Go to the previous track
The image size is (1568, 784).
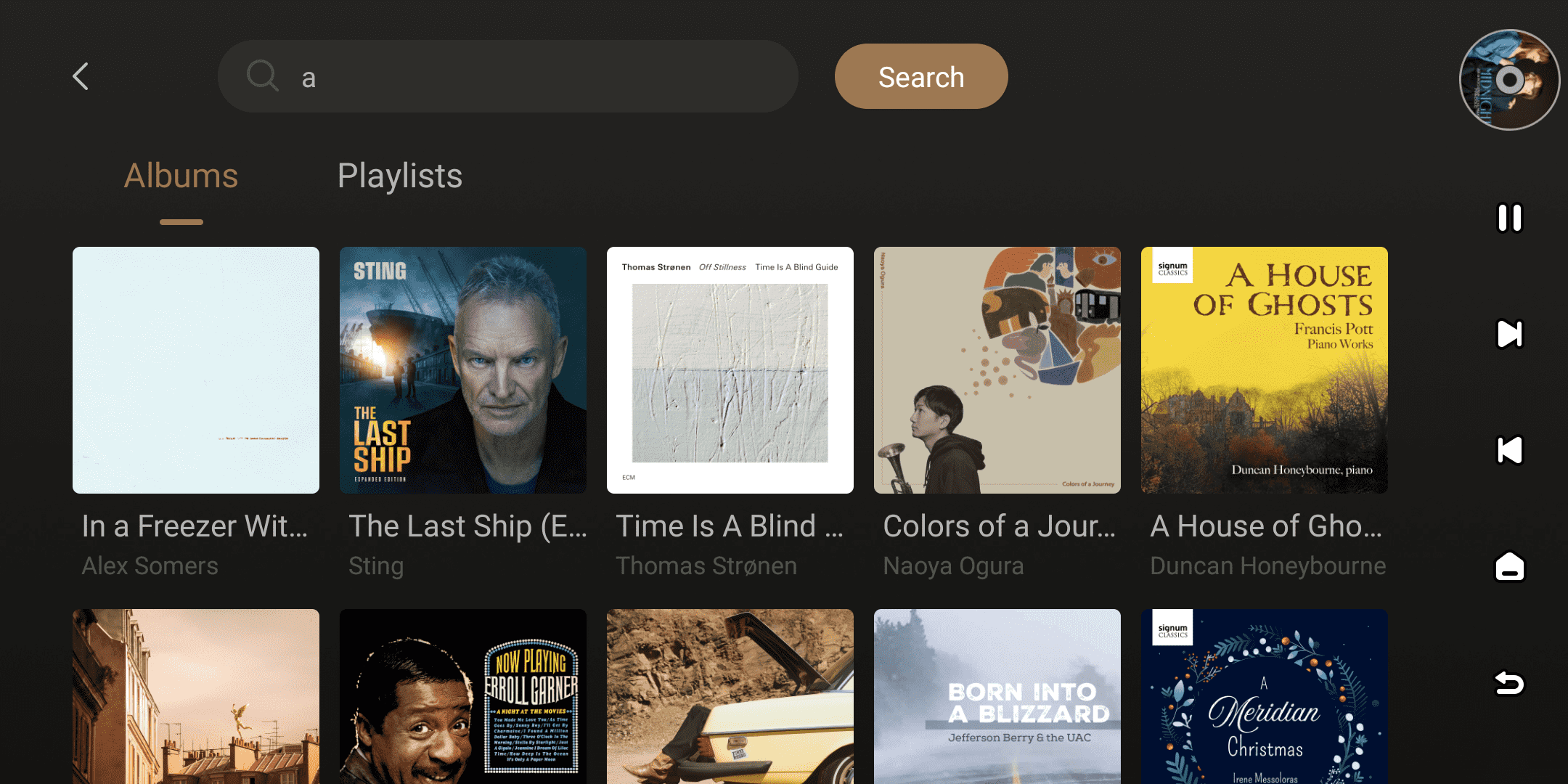(x=1509, y=450)
